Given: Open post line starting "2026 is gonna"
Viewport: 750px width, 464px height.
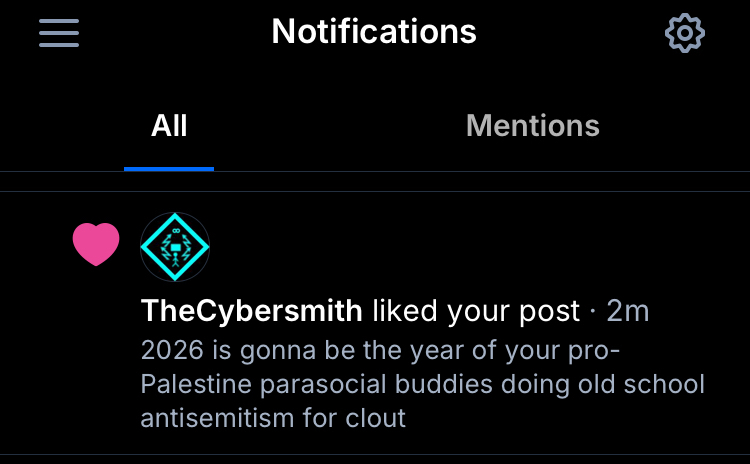Looking at the screenshot, I should (381, 352).
